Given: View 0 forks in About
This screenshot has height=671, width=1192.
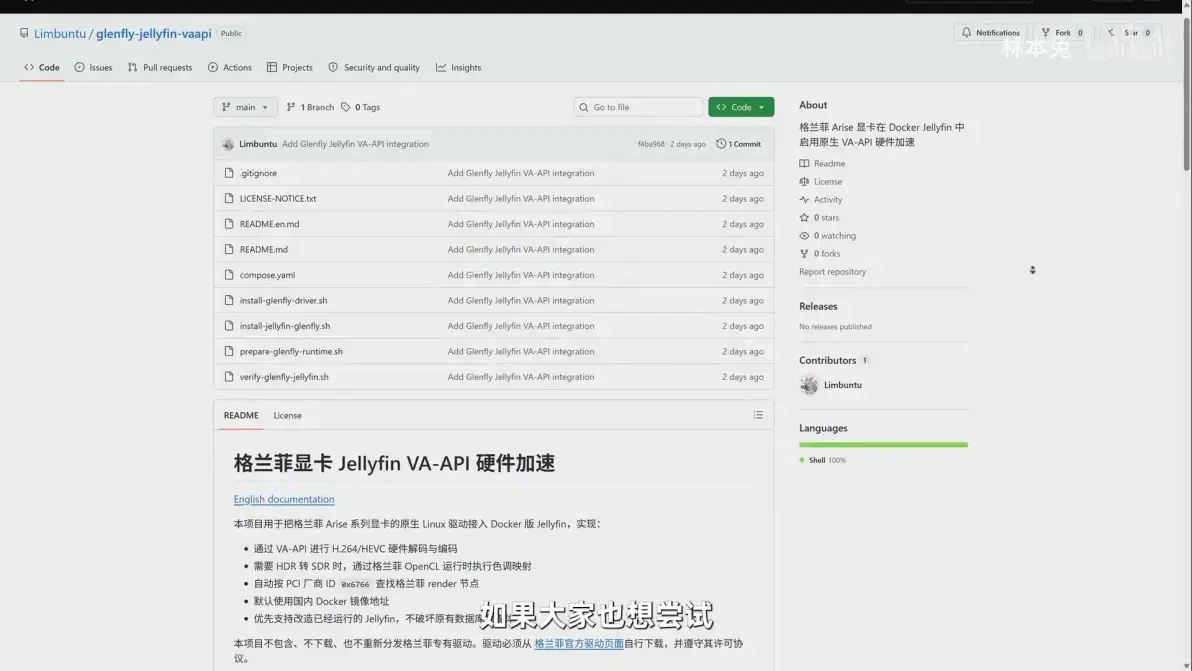Looking at the screenshot, I should [820, 254].
